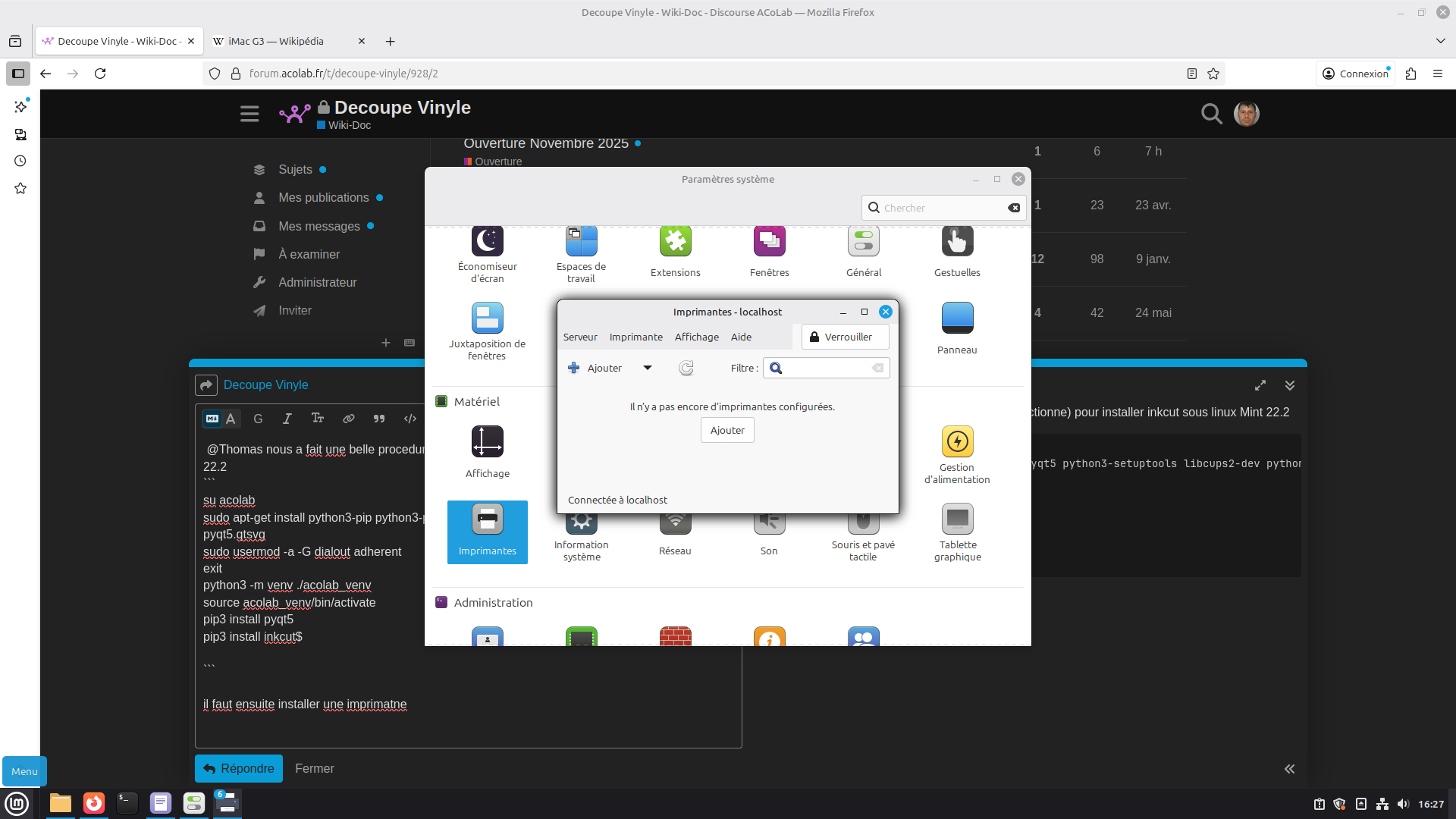Click the Répondre button
This screenshot has width=1456, height=819.
pyautogui.click(x=239, y=768)
